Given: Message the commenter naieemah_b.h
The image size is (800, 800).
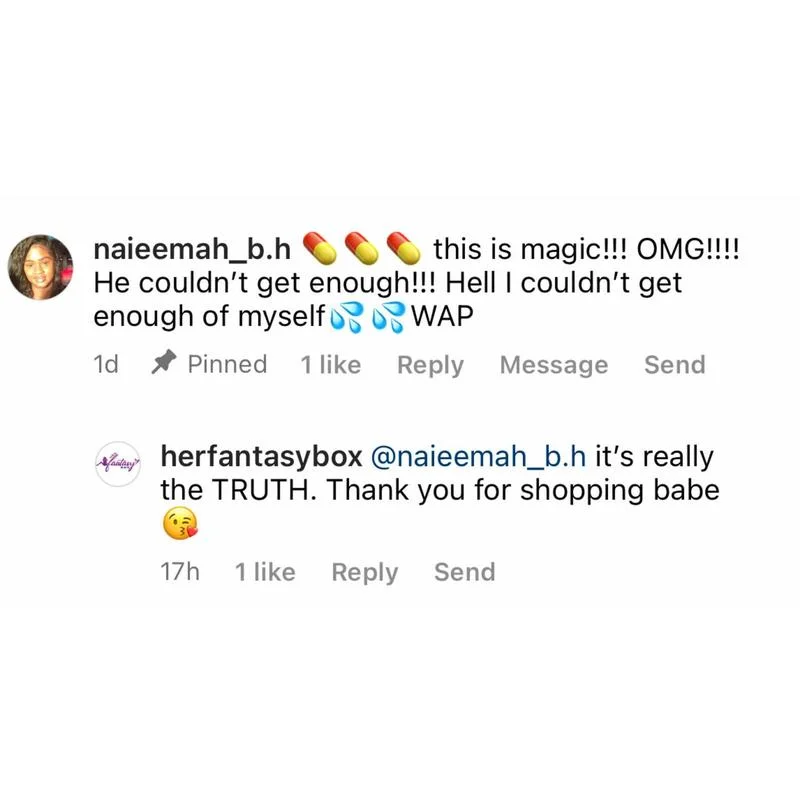Looking at the screenshot, I should (x=553, y=365).
